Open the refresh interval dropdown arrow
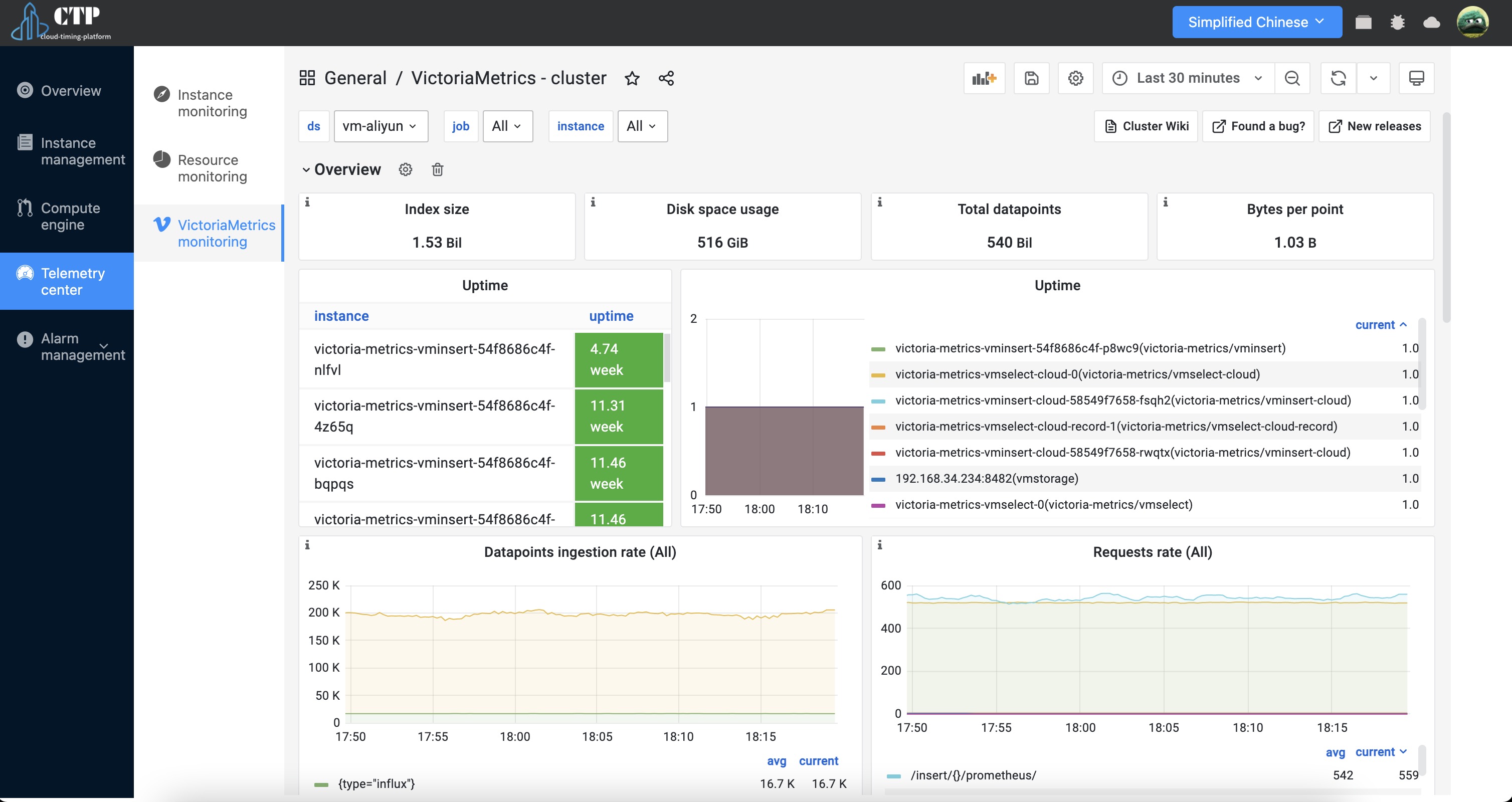This screenshot has height=802, width=1512. pyautogui.click(x=1374, y=78)
